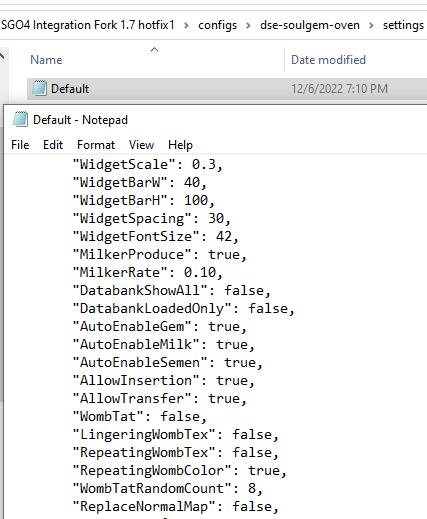
Task: Click the "ReplaceNormalMap": false line
Action: tap(176, 506)
